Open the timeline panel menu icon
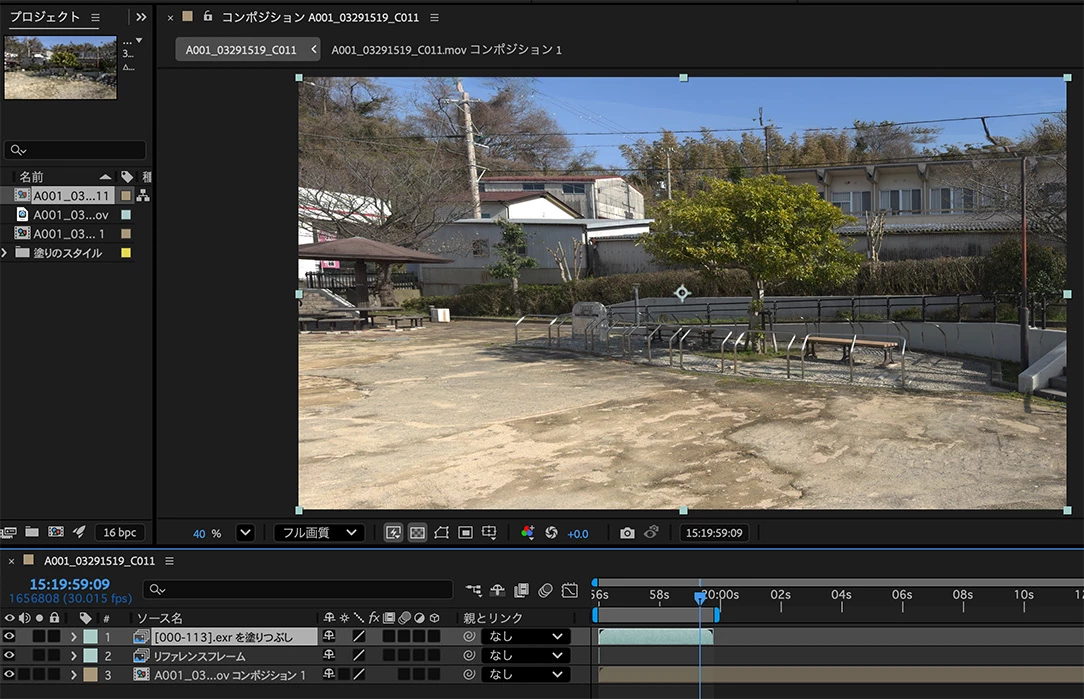 169,561
